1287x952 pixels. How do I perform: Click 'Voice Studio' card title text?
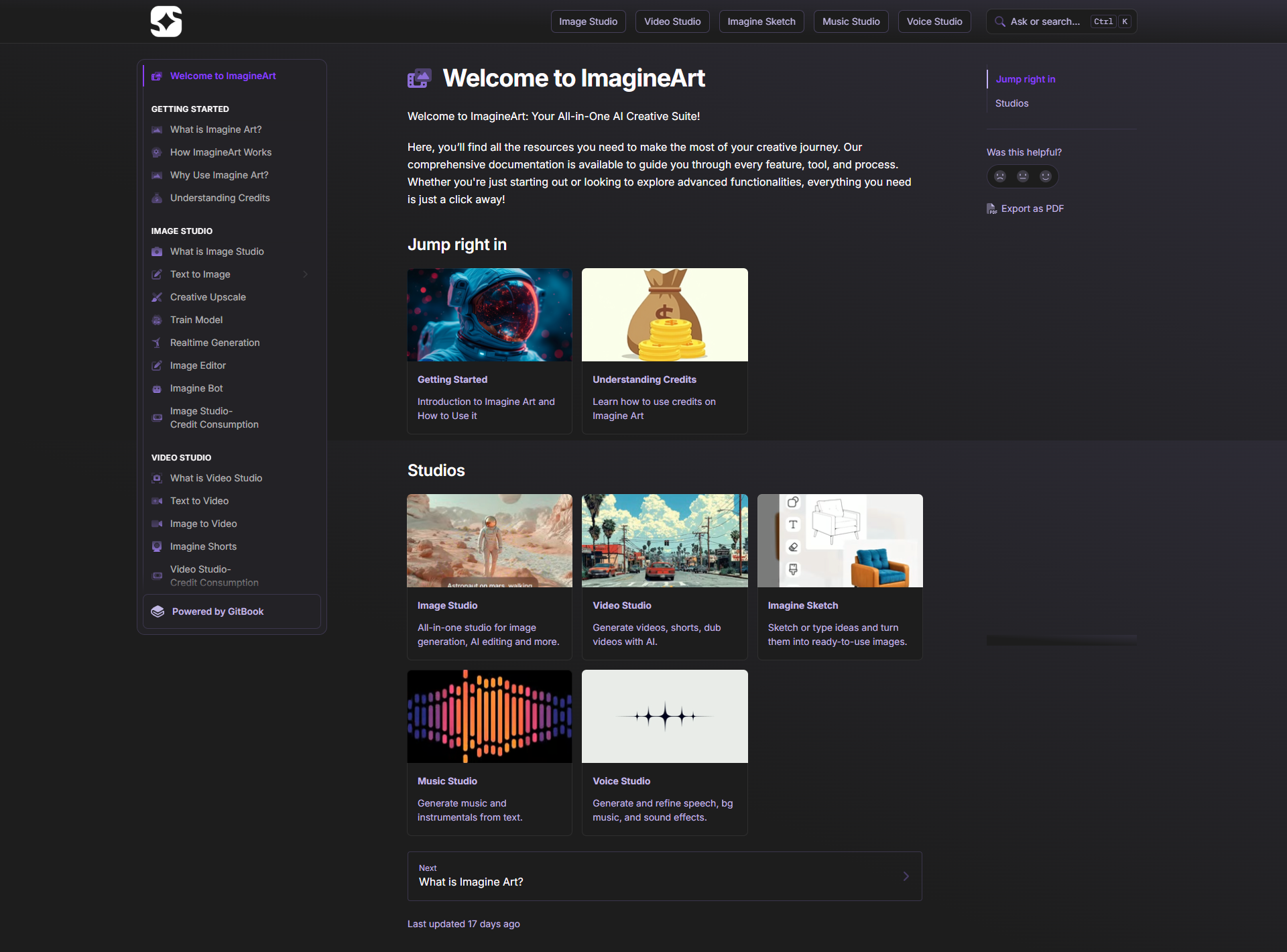click(621, 781)
